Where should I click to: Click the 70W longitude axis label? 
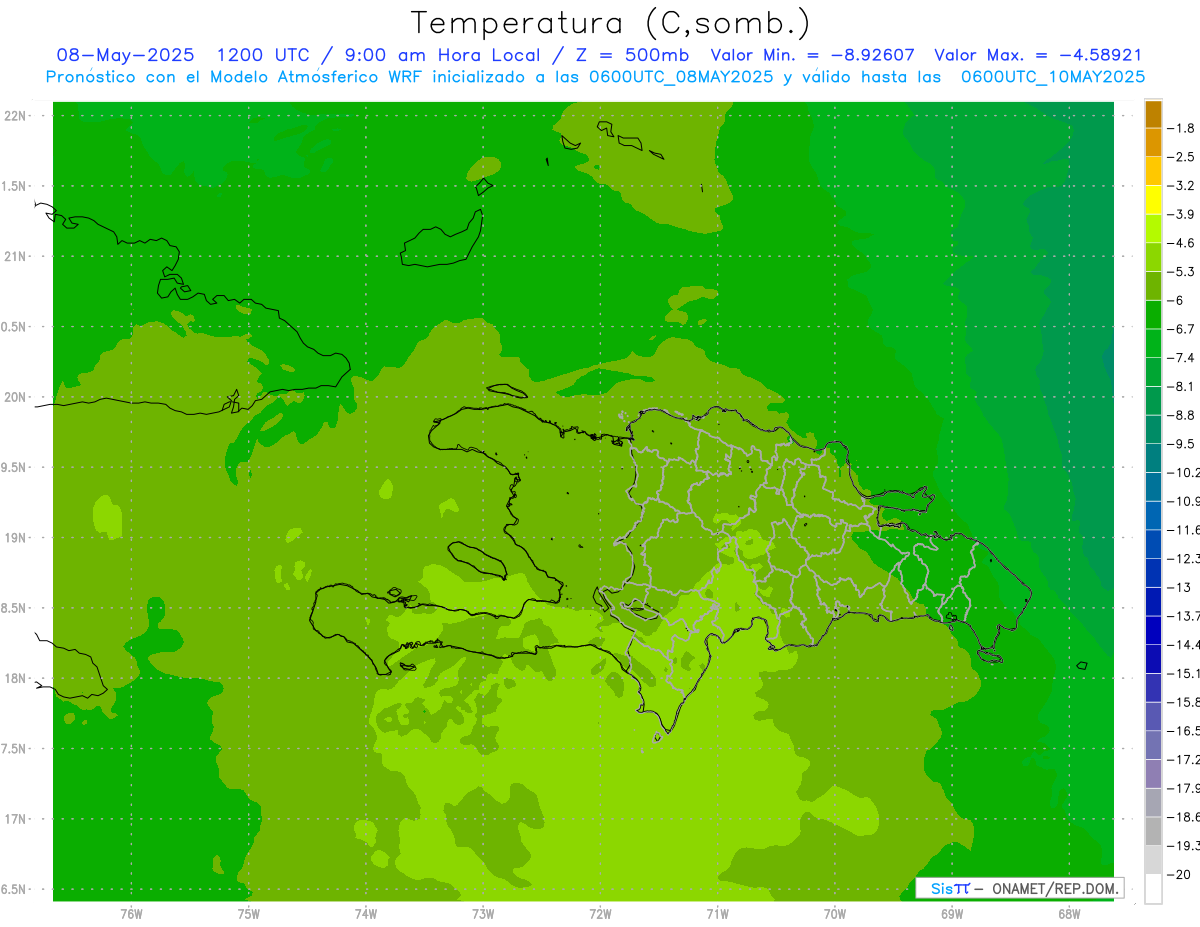(x=835, y=914)
